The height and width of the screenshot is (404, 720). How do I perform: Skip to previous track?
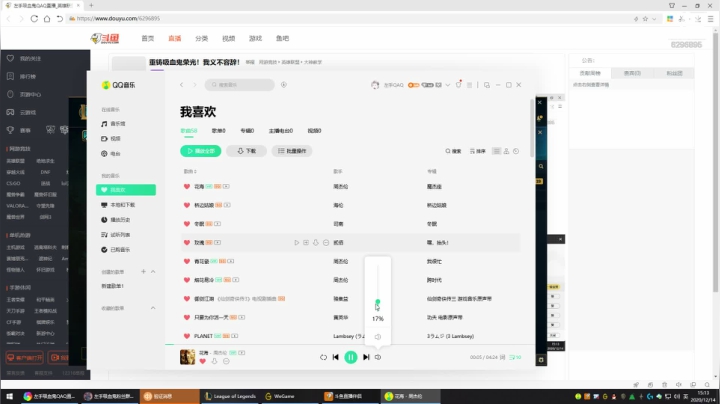[x=336, y=357]
